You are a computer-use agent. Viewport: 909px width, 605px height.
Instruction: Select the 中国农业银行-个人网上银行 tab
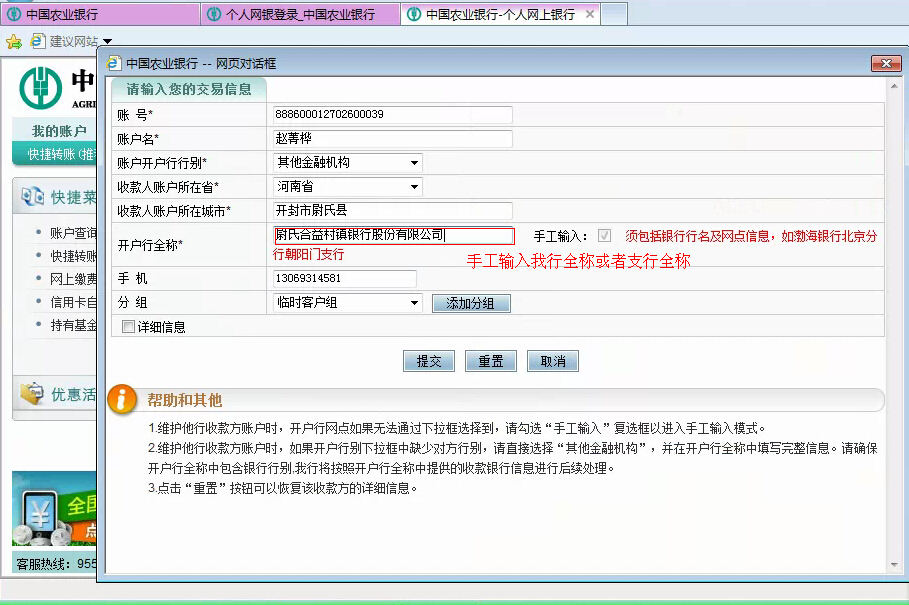(x=500, y=14)
